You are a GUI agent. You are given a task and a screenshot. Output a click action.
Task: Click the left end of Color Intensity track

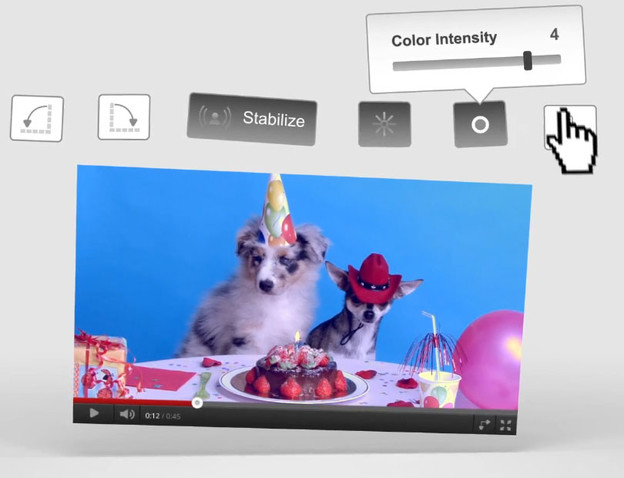(x=396, y=65)
